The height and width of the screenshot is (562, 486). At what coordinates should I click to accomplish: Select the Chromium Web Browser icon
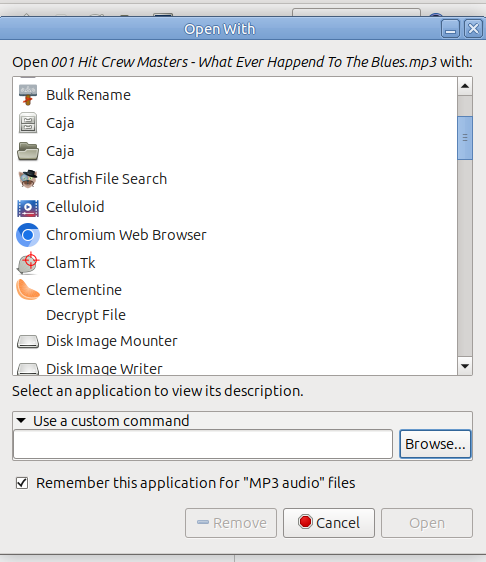28,235
